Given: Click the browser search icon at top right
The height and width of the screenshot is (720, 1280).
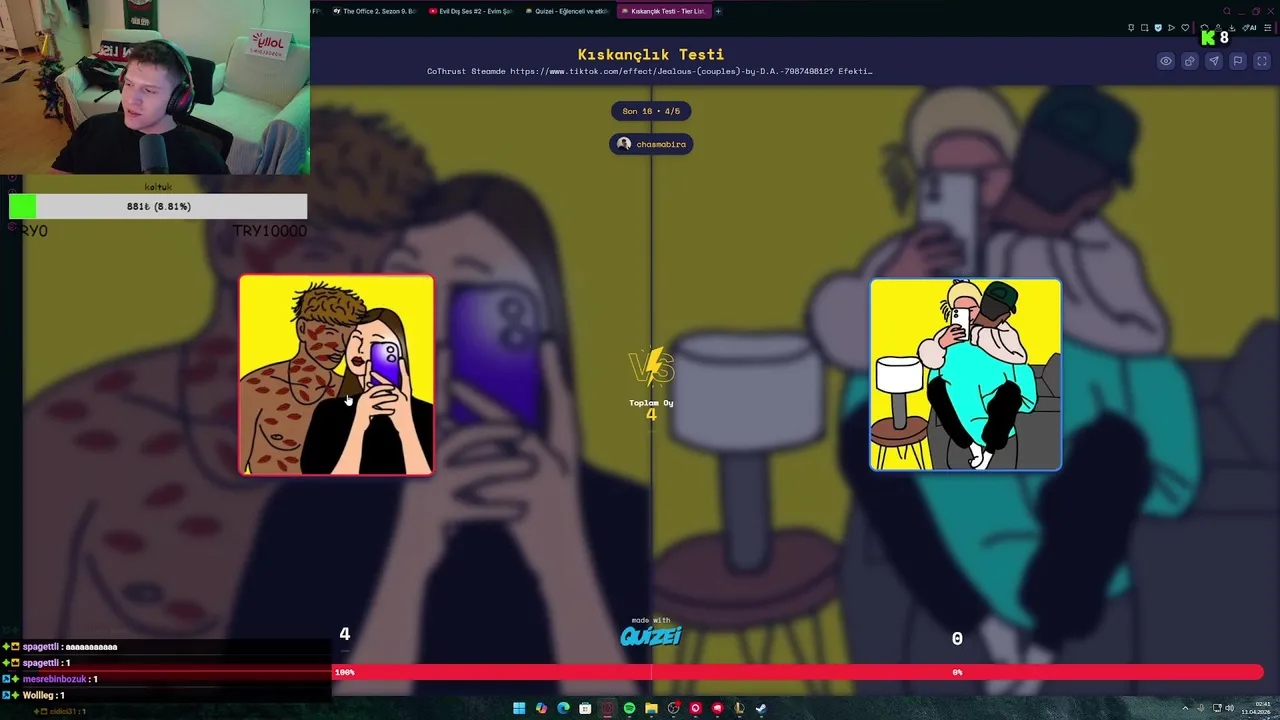Looking at the screenshot, I should point(1228,11).
